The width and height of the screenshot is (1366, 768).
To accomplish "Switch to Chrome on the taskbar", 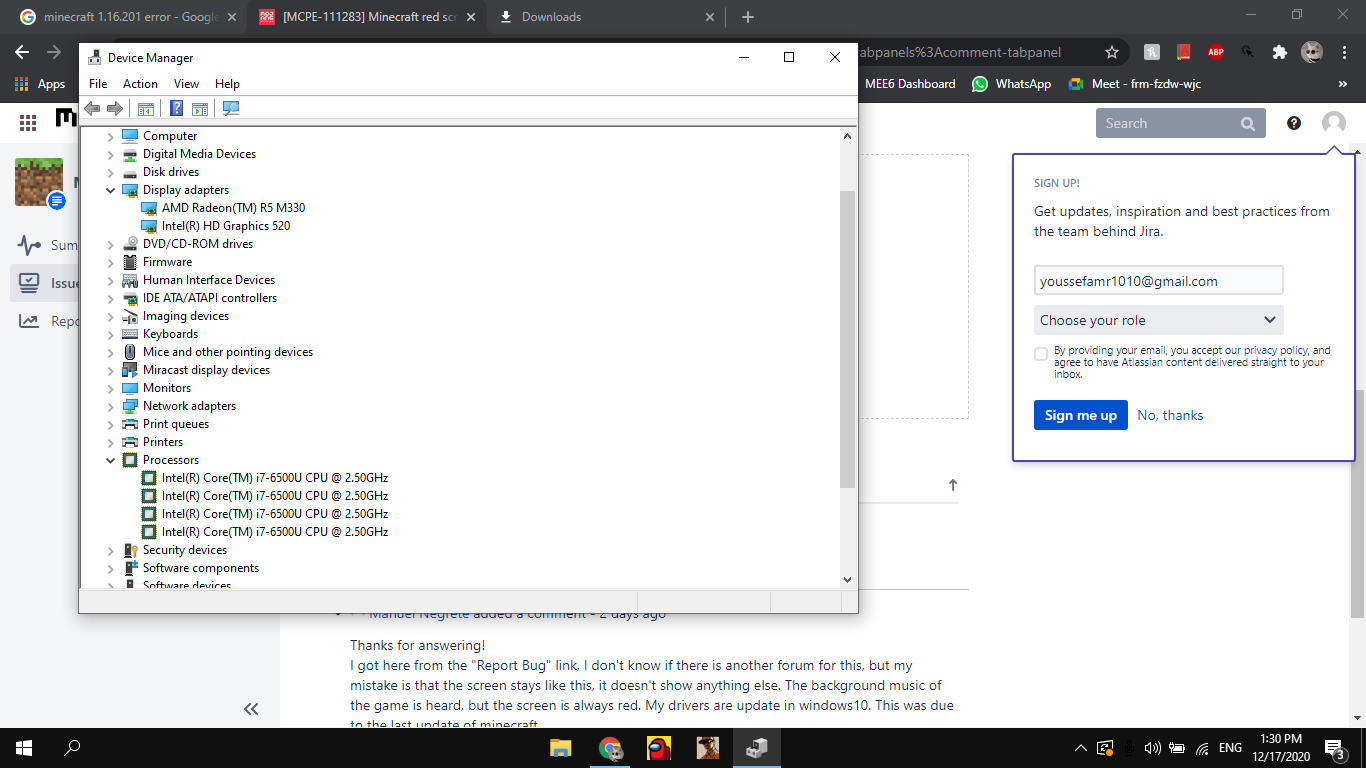I will point(610,748).
